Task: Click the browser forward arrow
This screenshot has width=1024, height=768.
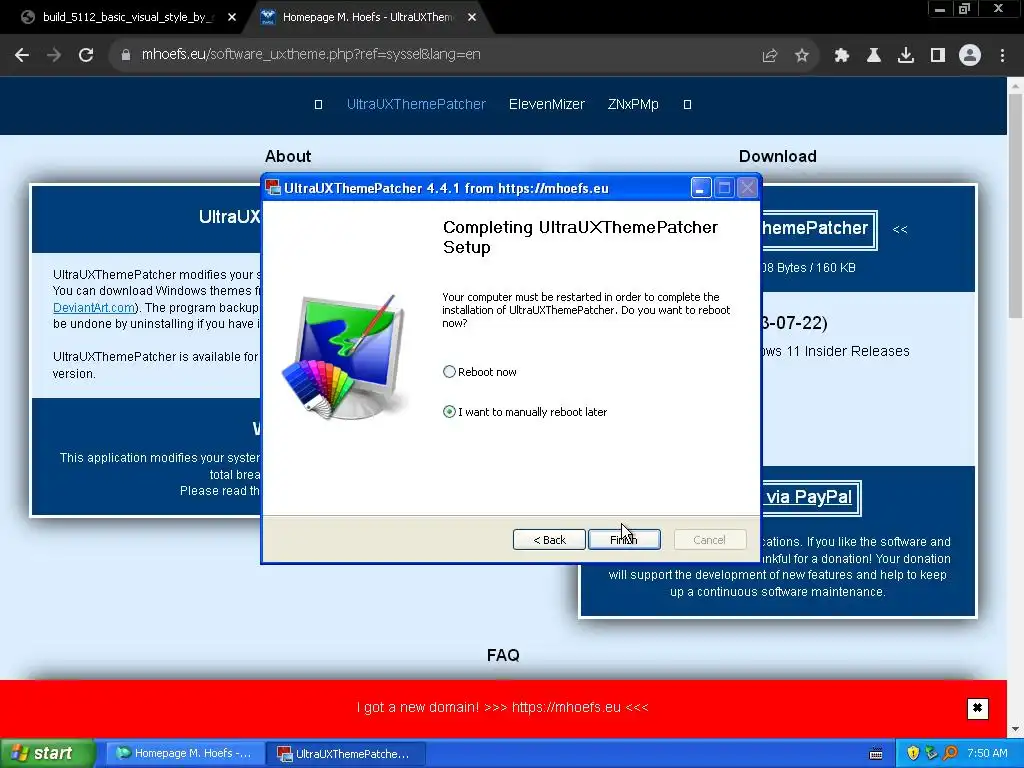Action: pos(54,55)
